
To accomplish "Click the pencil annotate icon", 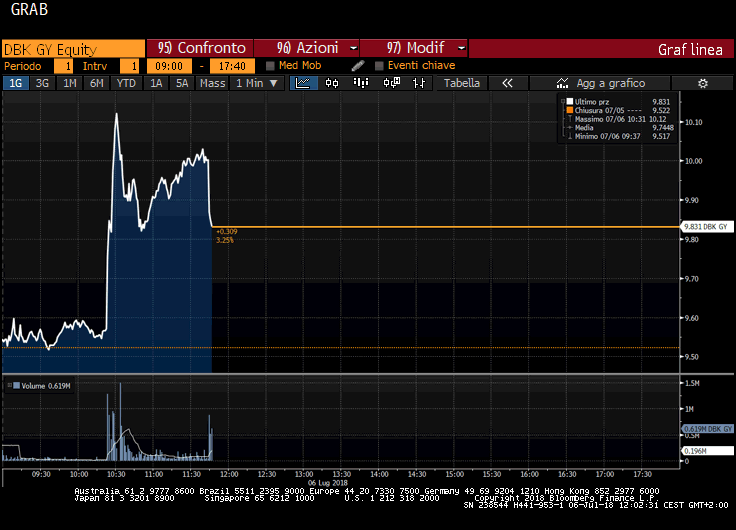I will (358, 66).
